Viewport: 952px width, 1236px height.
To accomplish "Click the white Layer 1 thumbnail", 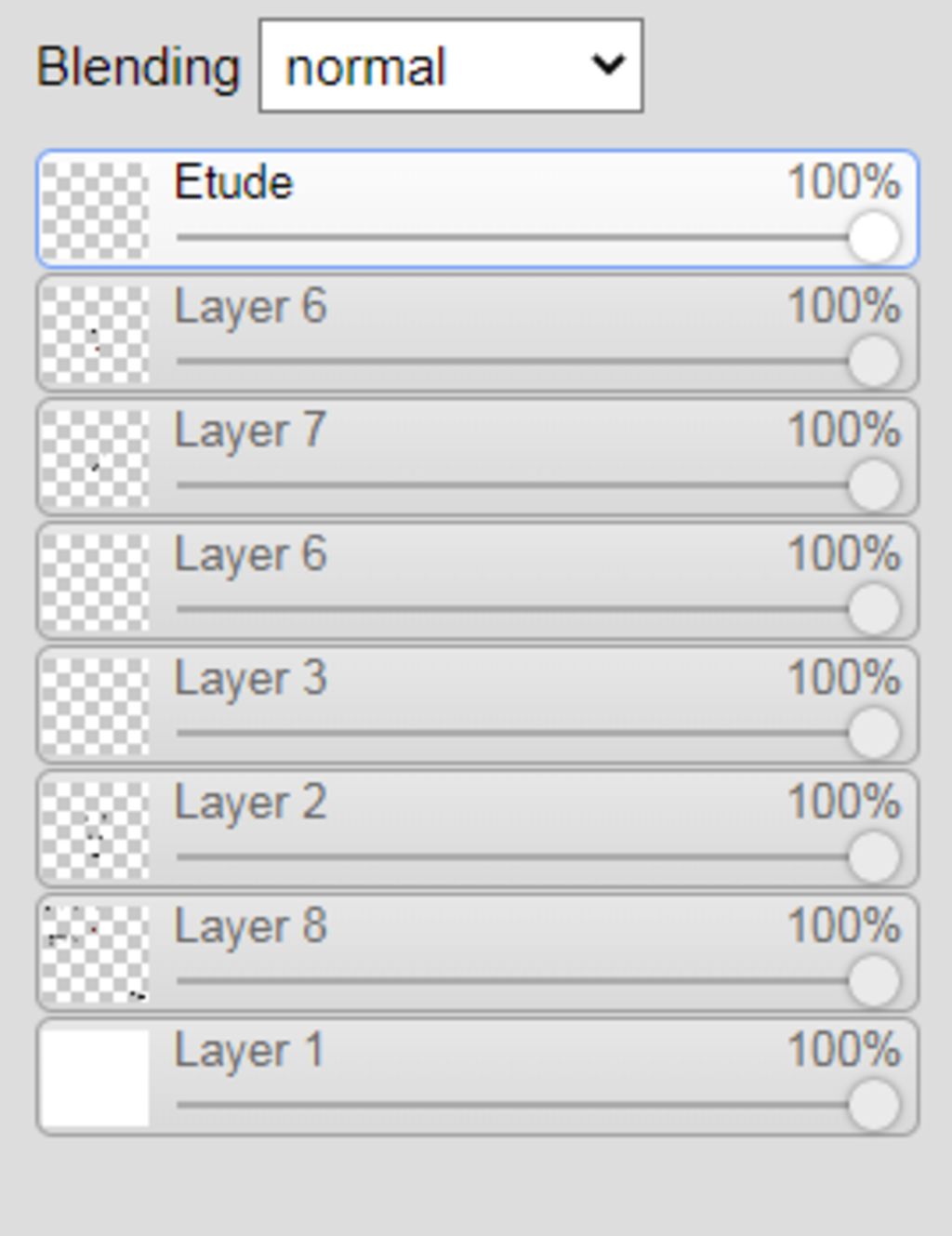I will click(x=96, y=1079).
